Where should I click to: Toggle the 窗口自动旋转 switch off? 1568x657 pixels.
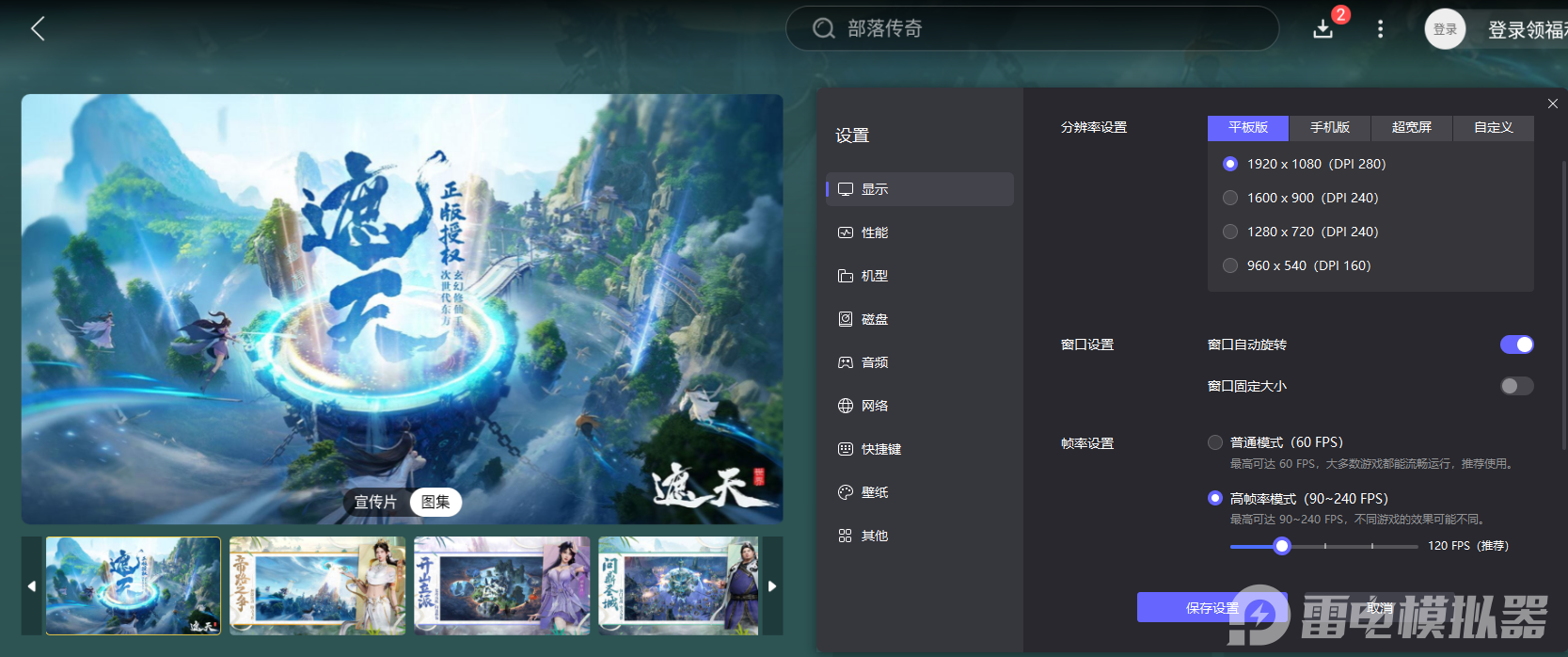(1516, 345)
